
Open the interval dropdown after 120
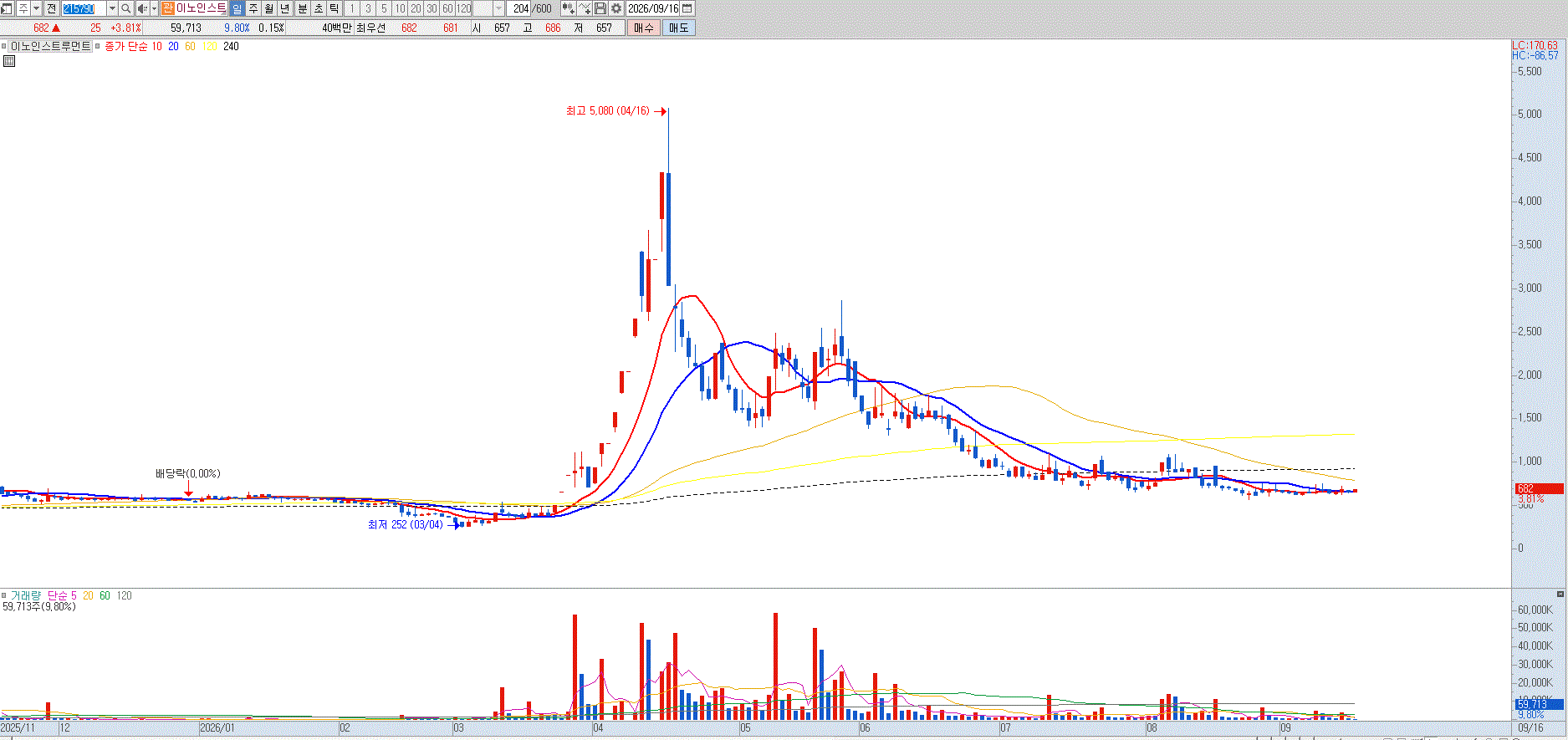[x=499, y=8]
